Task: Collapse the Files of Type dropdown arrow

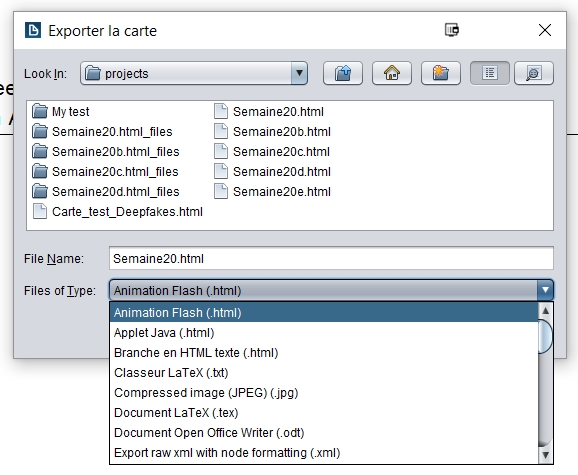Action: 545,290
